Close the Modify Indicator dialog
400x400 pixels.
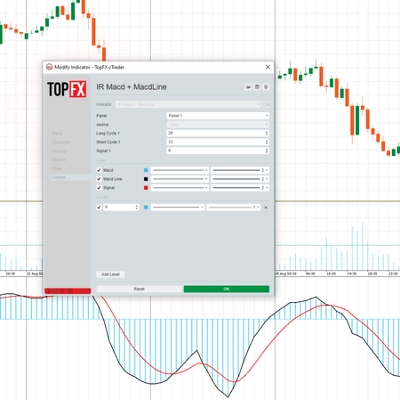(x=268, y=67)
